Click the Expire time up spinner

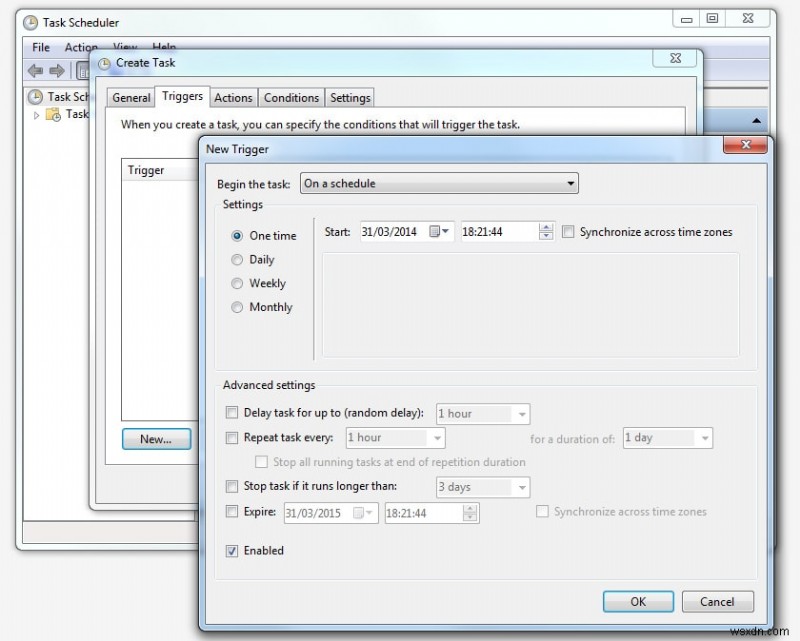(470, 509)
